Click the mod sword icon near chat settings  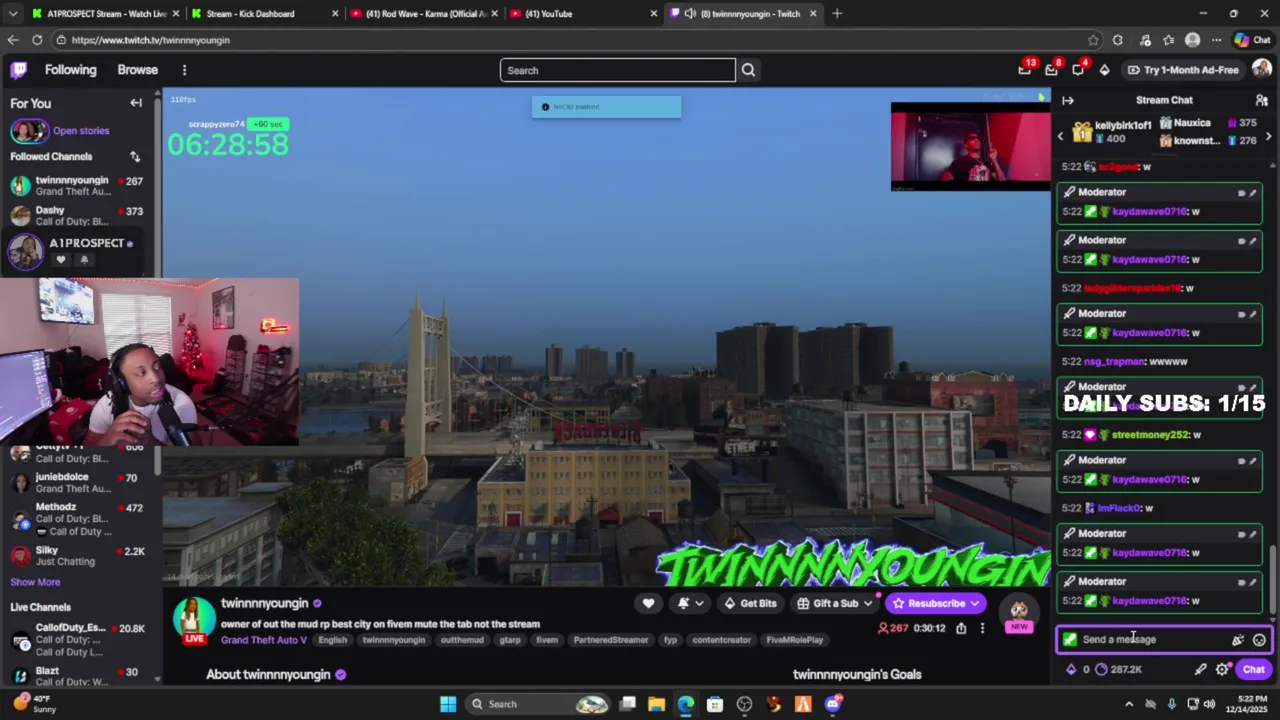(x=1201, y=670)
